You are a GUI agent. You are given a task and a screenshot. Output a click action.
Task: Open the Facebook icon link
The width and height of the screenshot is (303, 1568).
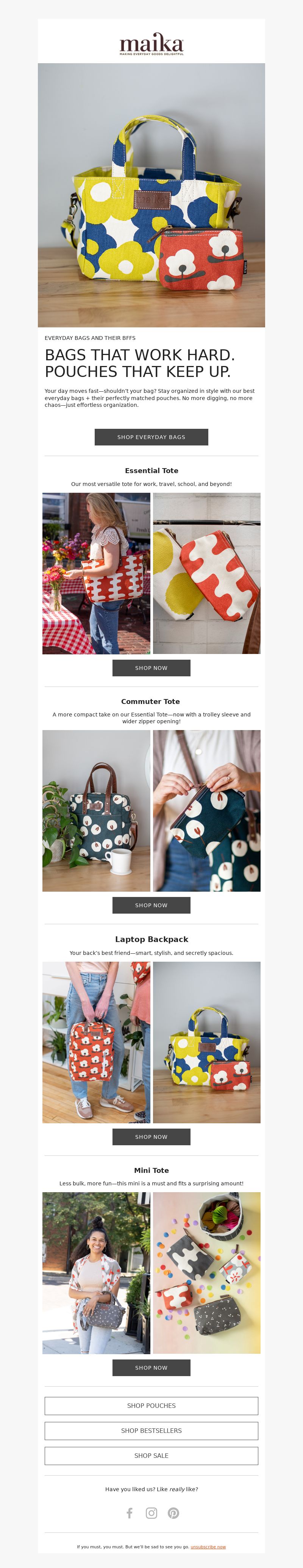pyautogui.click(x=129, y=1513)
